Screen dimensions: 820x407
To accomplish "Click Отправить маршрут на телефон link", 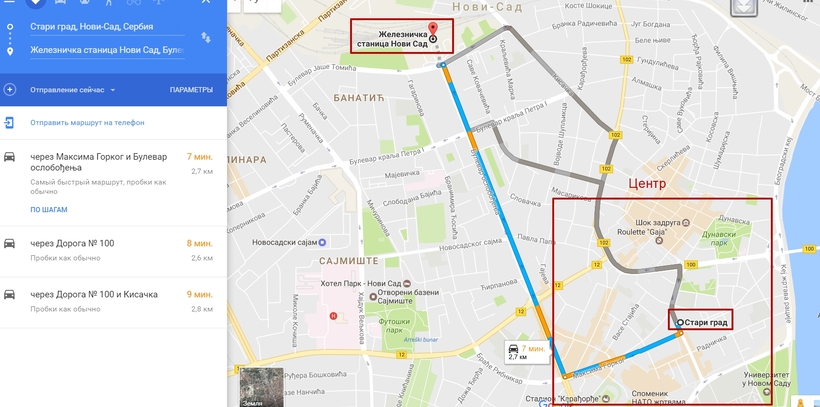I will point(87,122).
